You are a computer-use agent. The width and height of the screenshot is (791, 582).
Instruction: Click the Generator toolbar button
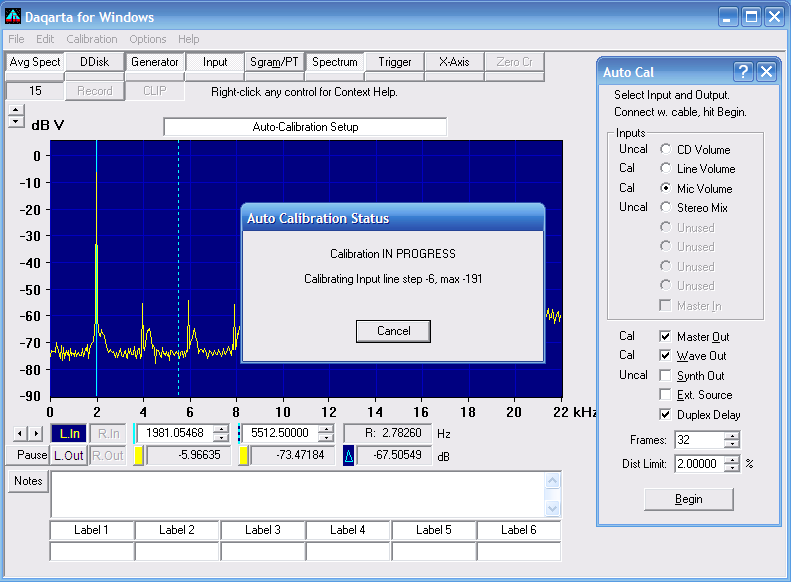click(x=154, y=62)
